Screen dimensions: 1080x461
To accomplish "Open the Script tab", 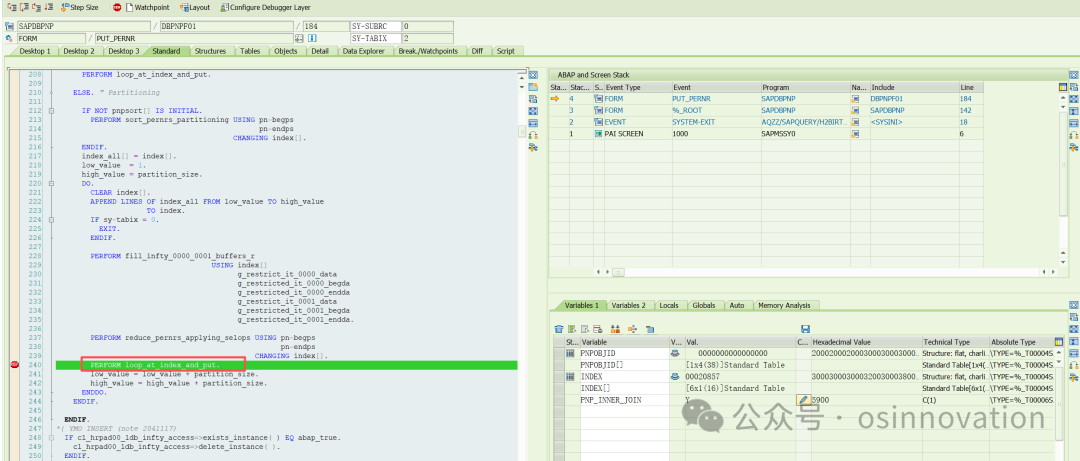I will tap(506, 51).
